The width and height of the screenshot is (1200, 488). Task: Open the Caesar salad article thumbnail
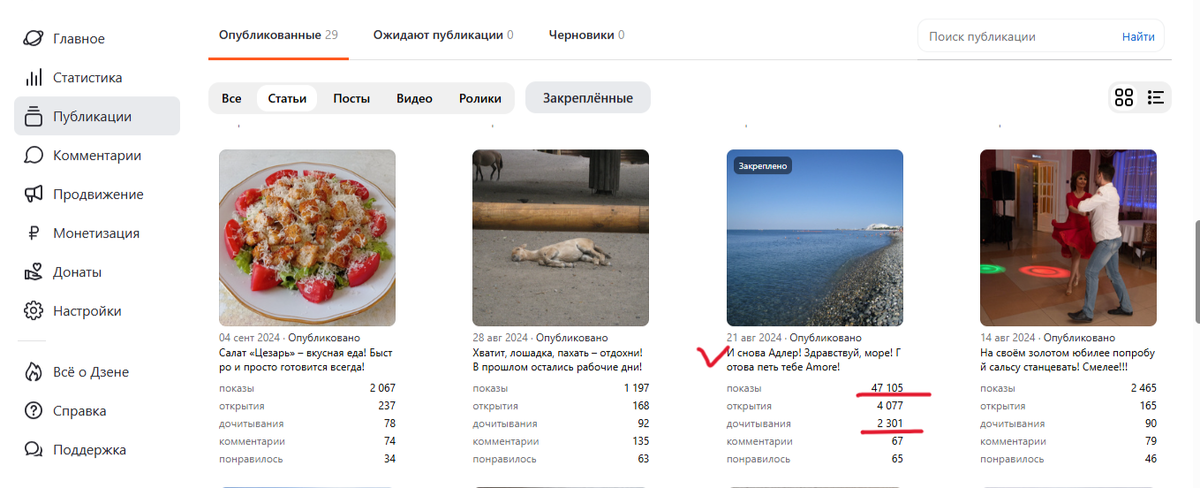307,238
